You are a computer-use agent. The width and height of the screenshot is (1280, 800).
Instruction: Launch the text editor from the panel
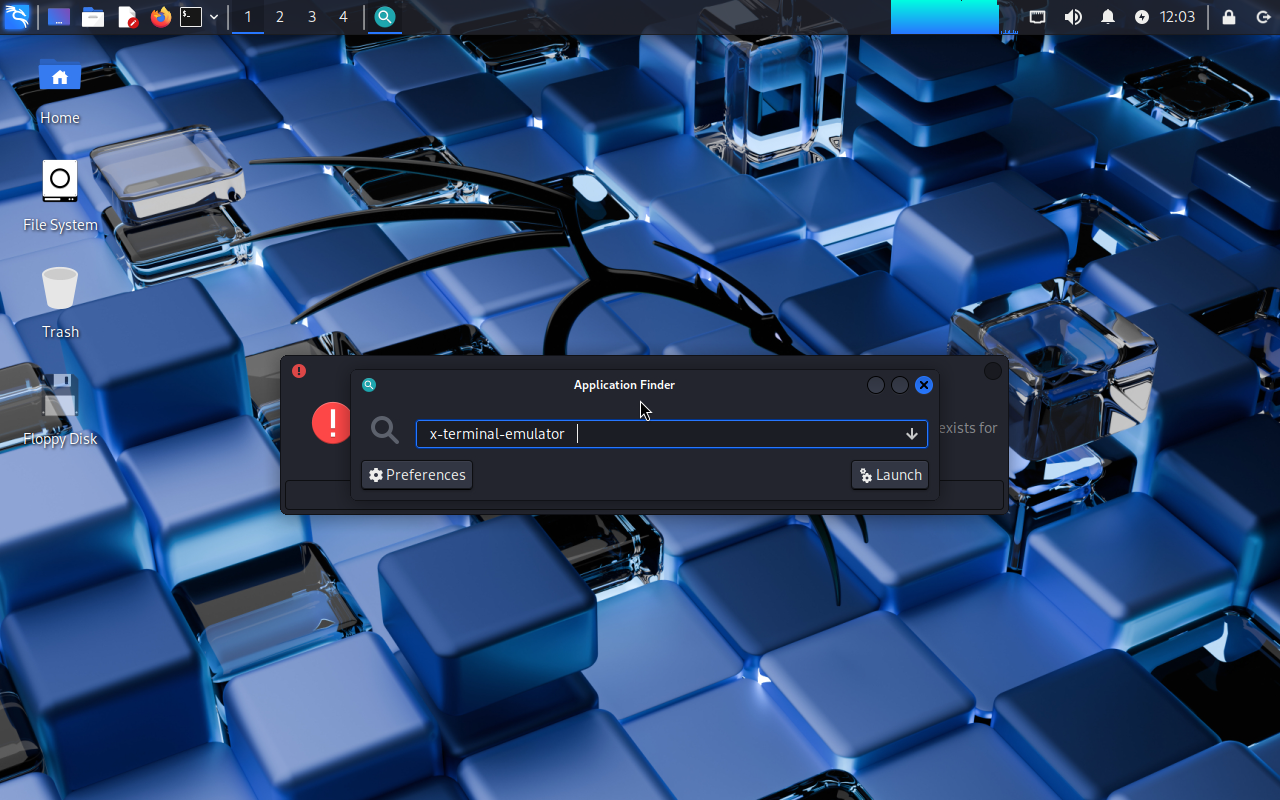coord(127,17)
